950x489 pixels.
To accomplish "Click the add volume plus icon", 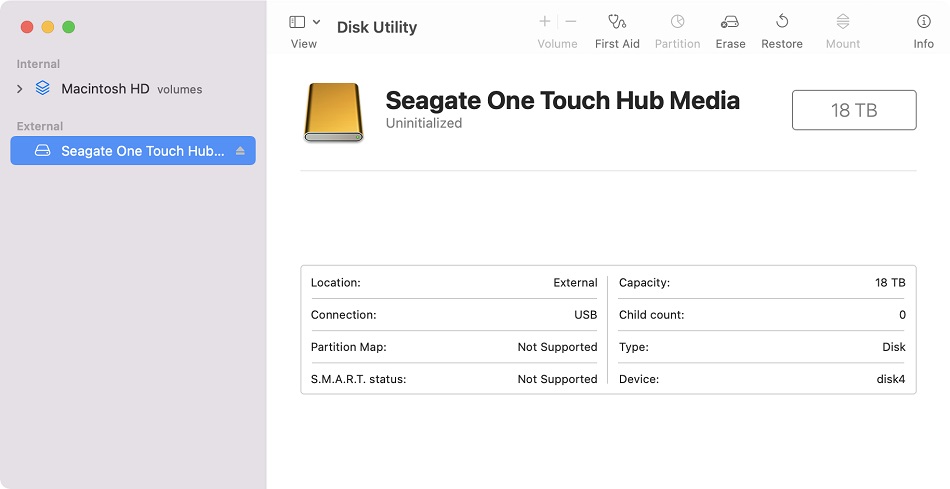I will [545, 22].
